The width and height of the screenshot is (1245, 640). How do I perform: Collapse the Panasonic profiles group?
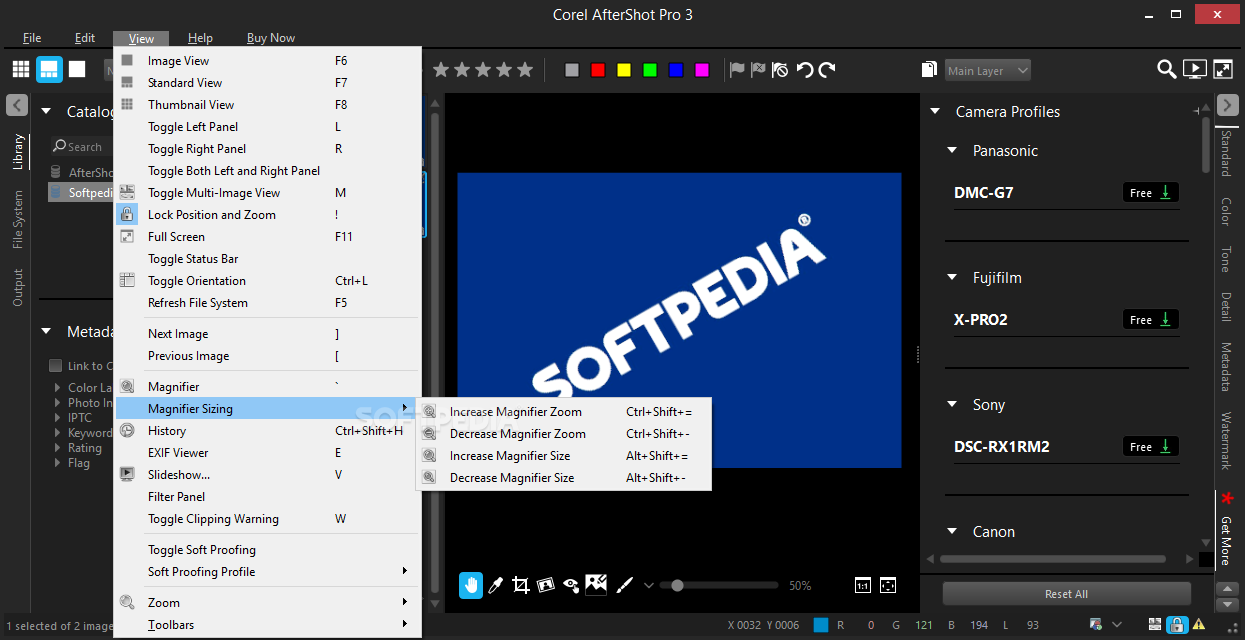[x=952, y=151]
